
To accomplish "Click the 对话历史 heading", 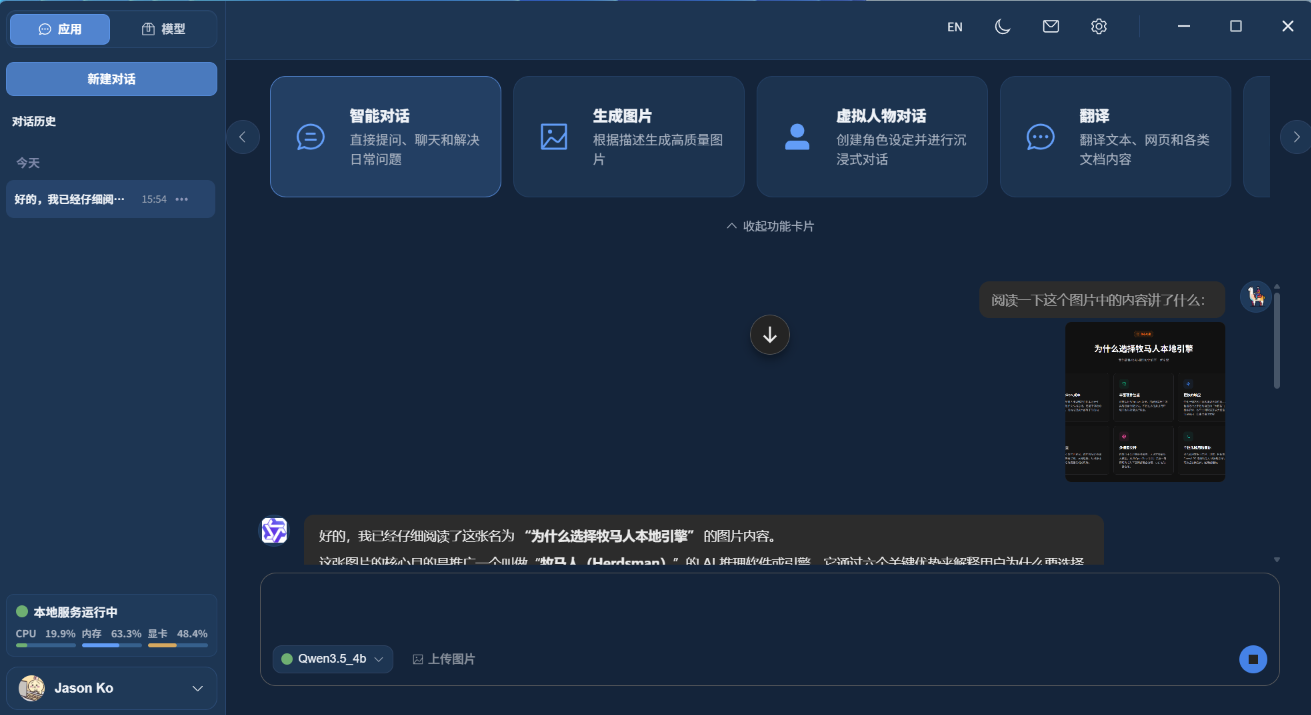I will 34,121.
